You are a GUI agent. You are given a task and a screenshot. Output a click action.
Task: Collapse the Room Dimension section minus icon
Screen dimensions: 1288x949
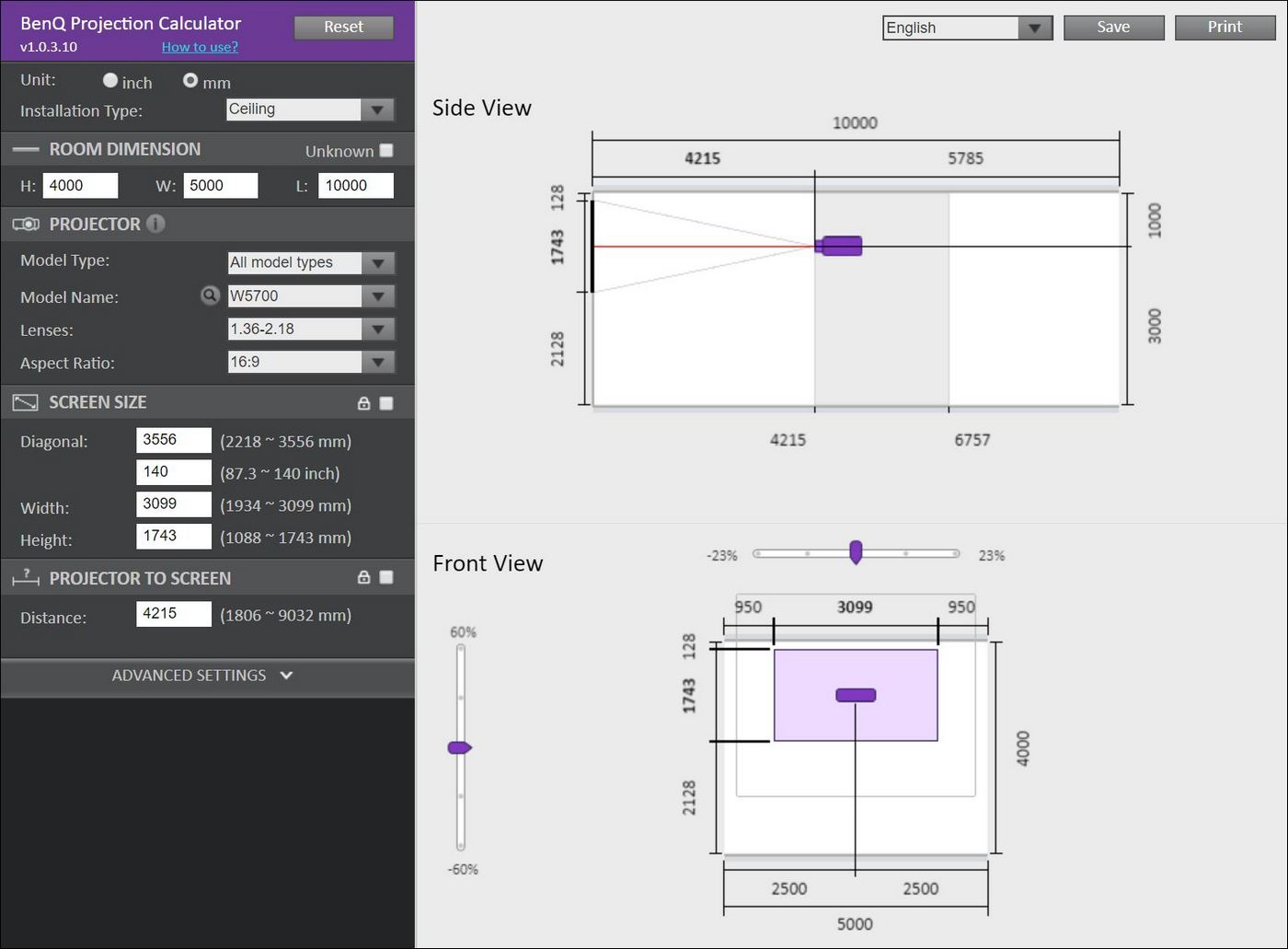(x=25, y=149)
